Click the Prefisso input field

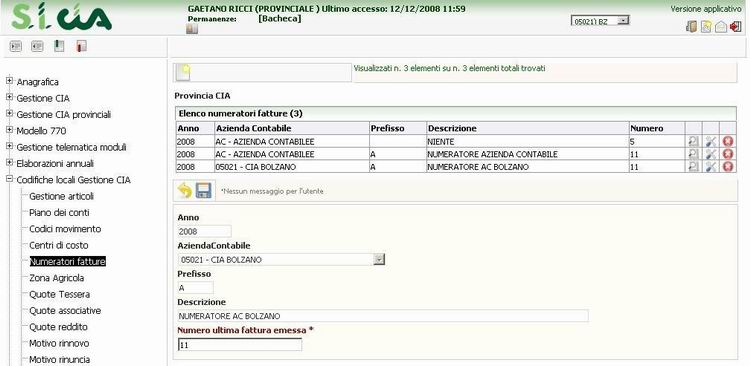point(195,288)
